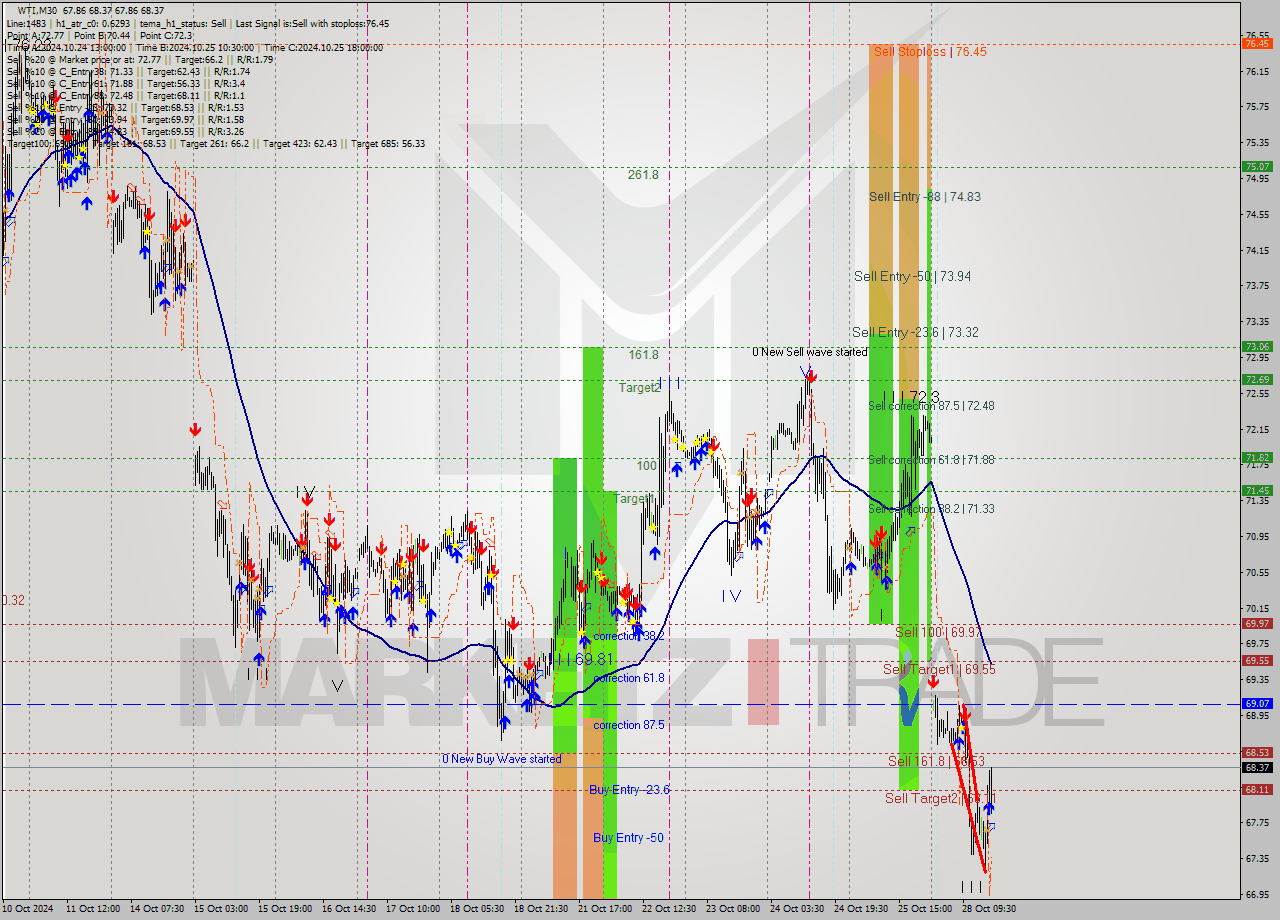Select the 'Last Signal is:Sell with stoploss' text
This screenshot has height=920, width=1280.
[x=311, y=23]
